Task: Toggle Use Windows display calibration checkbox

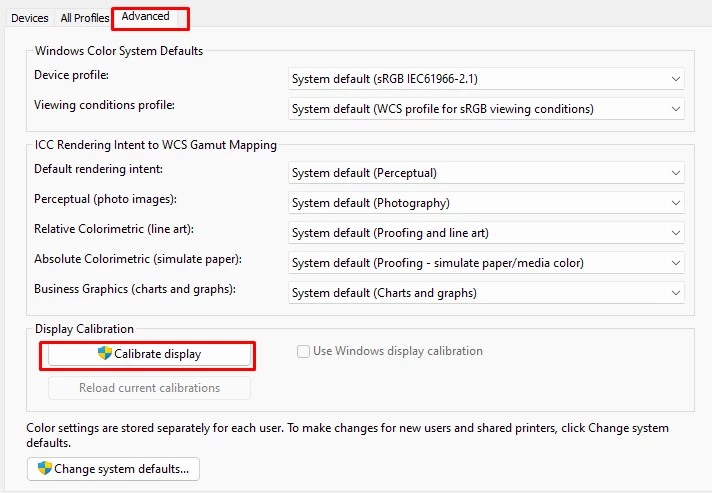Action: tap(303, 351)
